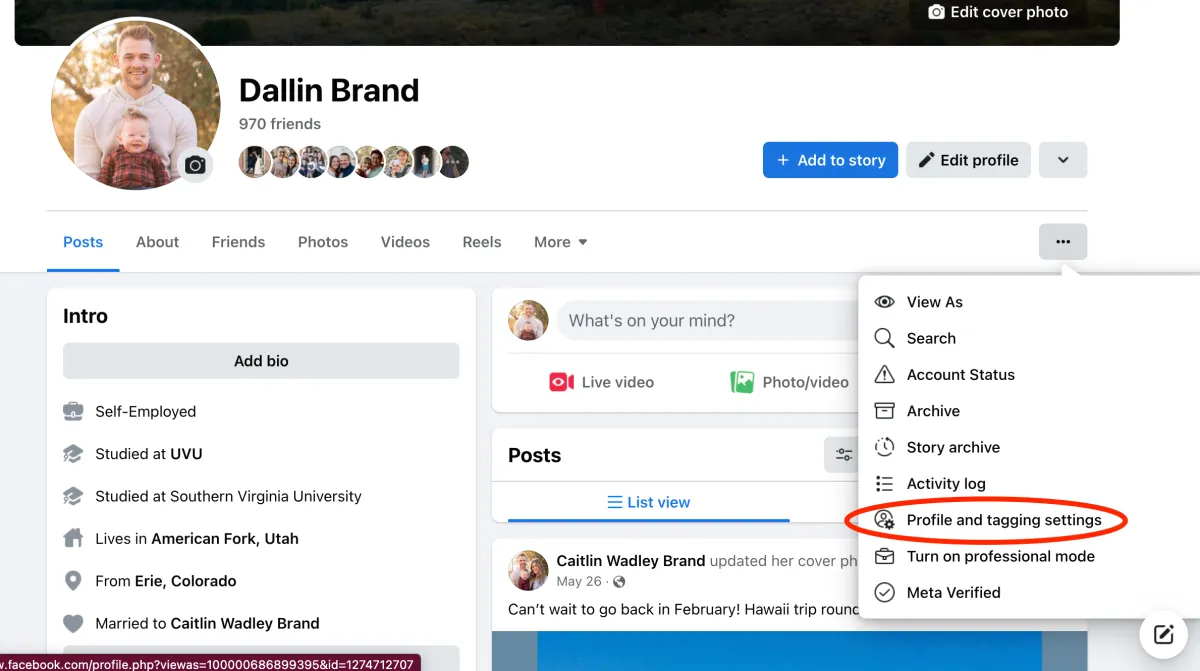This screenshot has height=671, width=1200.
Task: Click the Activity log list icon
Action: pyautogui.click(x=884, y=484)
